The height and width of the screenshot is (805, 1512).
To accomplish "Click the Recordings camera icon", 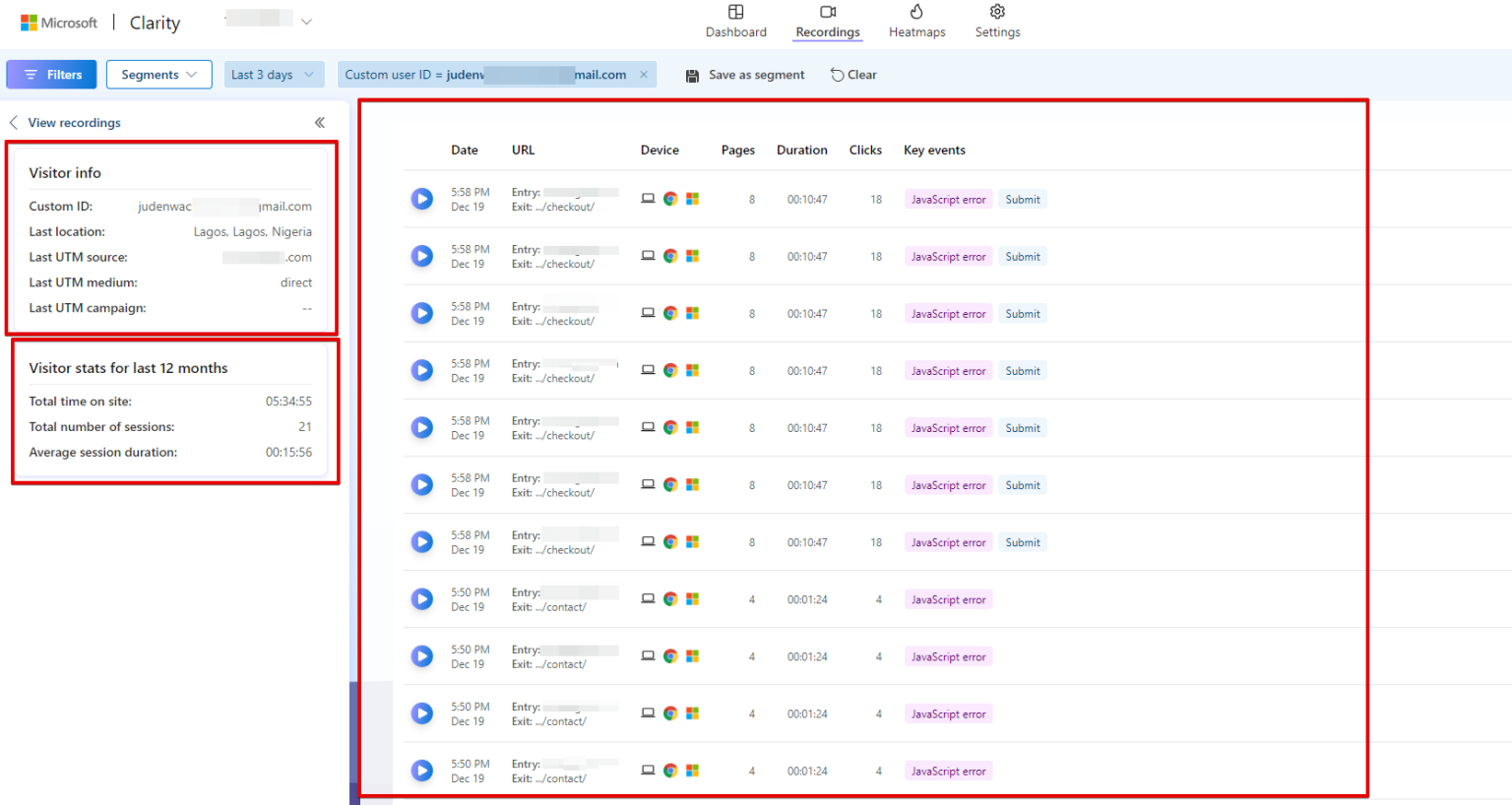I will [827, 11].
